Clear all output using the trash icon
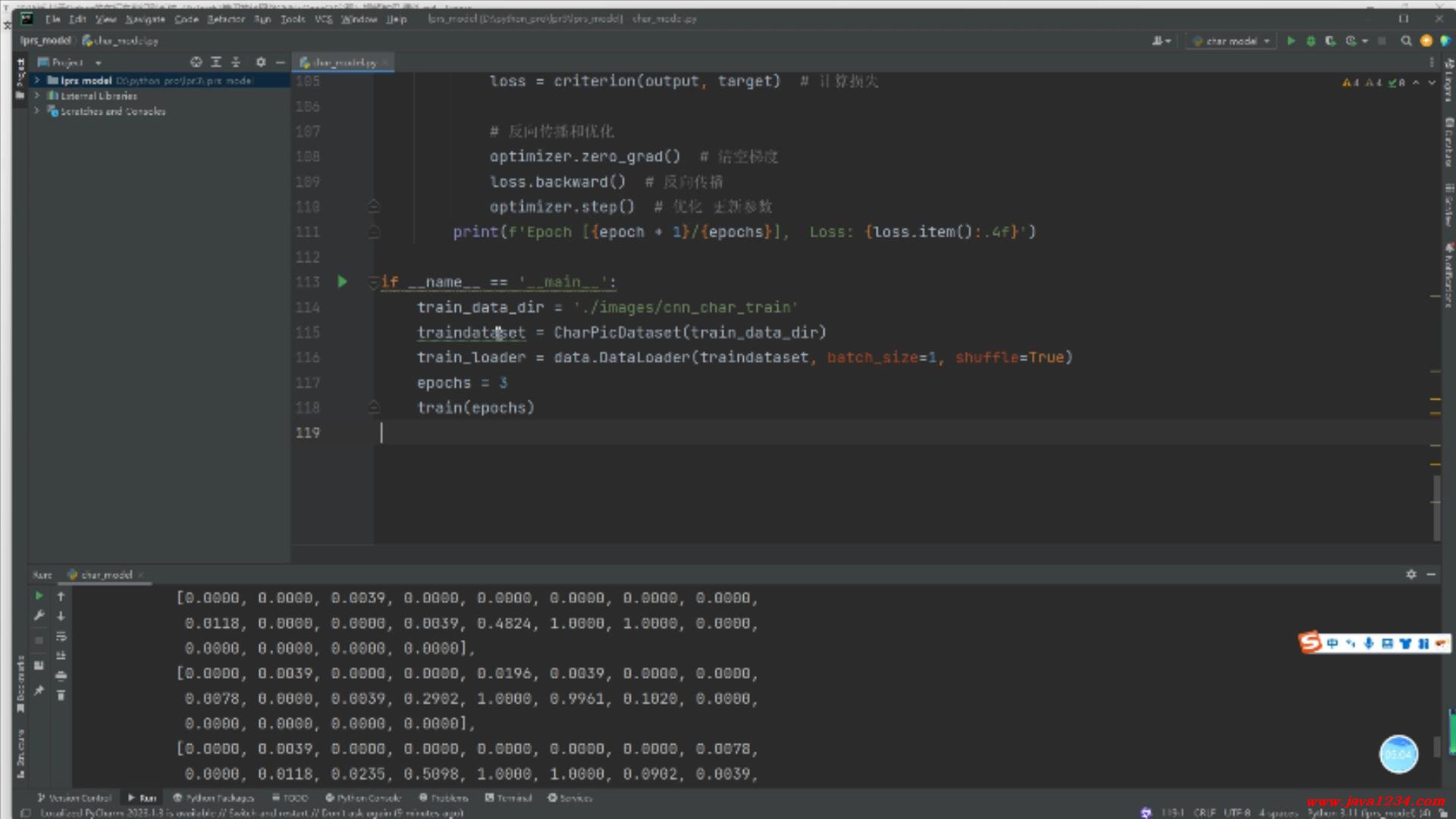 pyautogui.click(x=61, y=695)
